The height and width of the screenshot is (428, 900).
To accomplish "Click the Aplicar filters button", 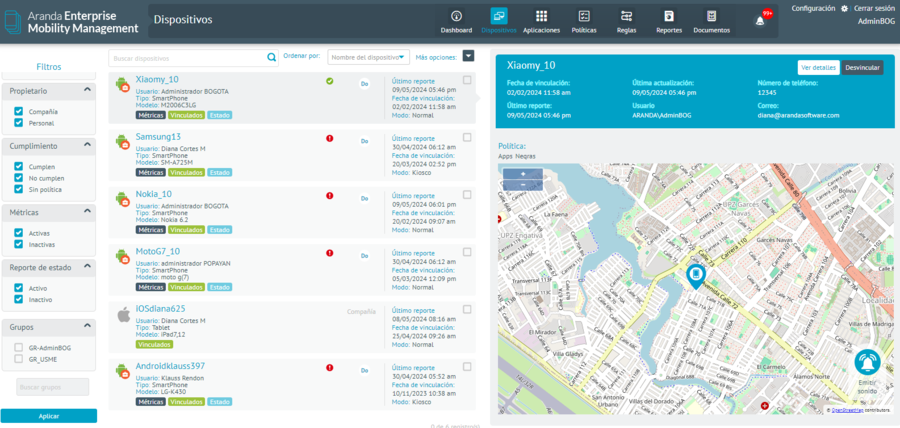I will click(x=49, y=416).
